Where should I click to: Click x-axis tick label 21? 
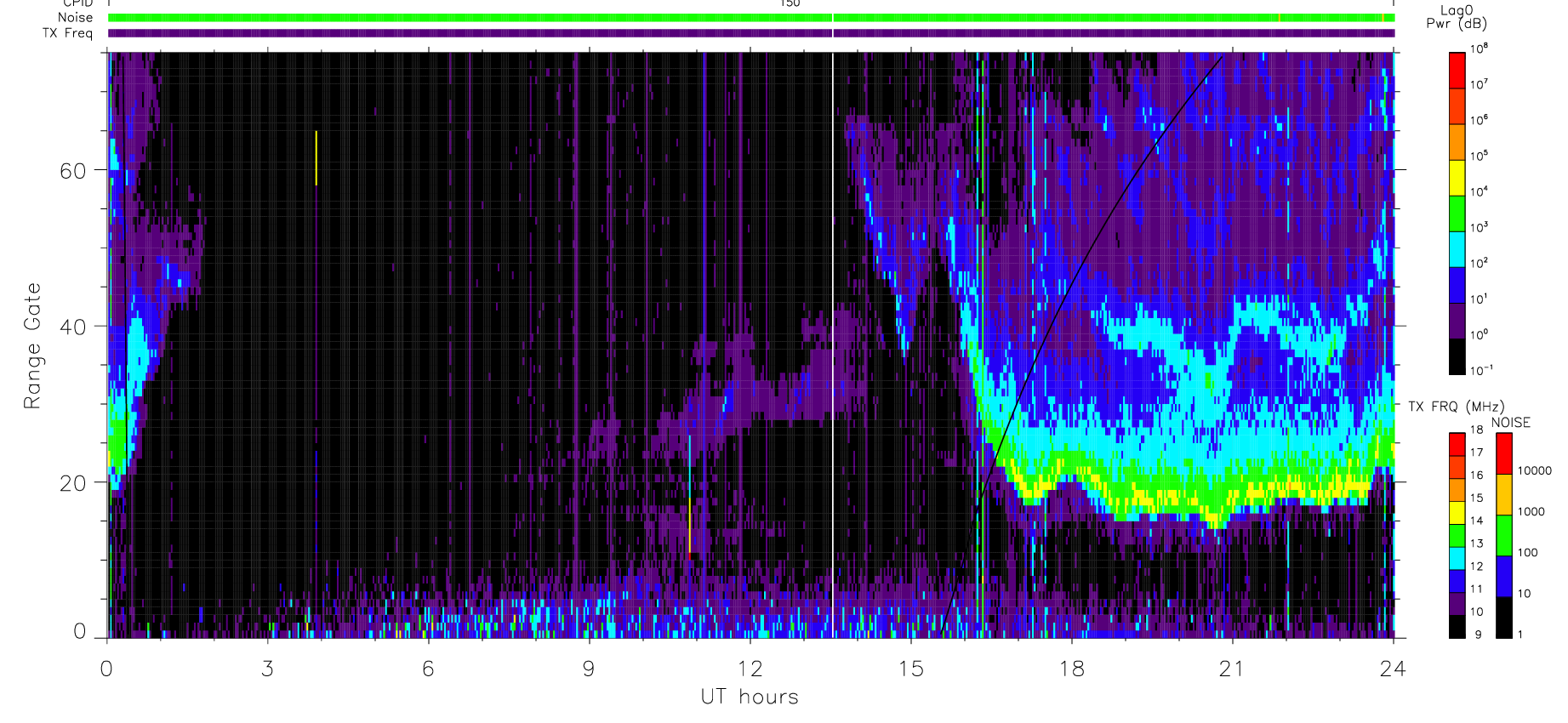click(1232, 669)
